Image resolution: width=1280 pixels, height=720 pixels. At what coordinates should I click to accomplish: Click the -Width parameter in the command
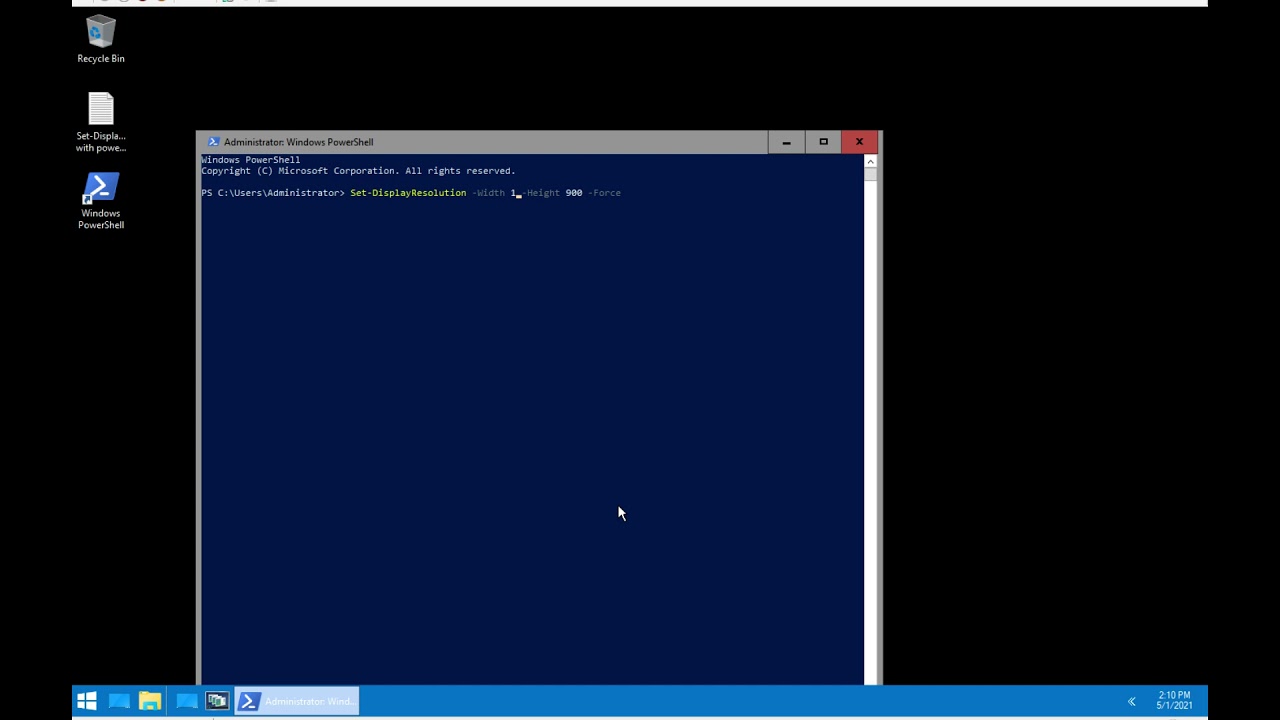pyautogui.click(x=488, y=193)
